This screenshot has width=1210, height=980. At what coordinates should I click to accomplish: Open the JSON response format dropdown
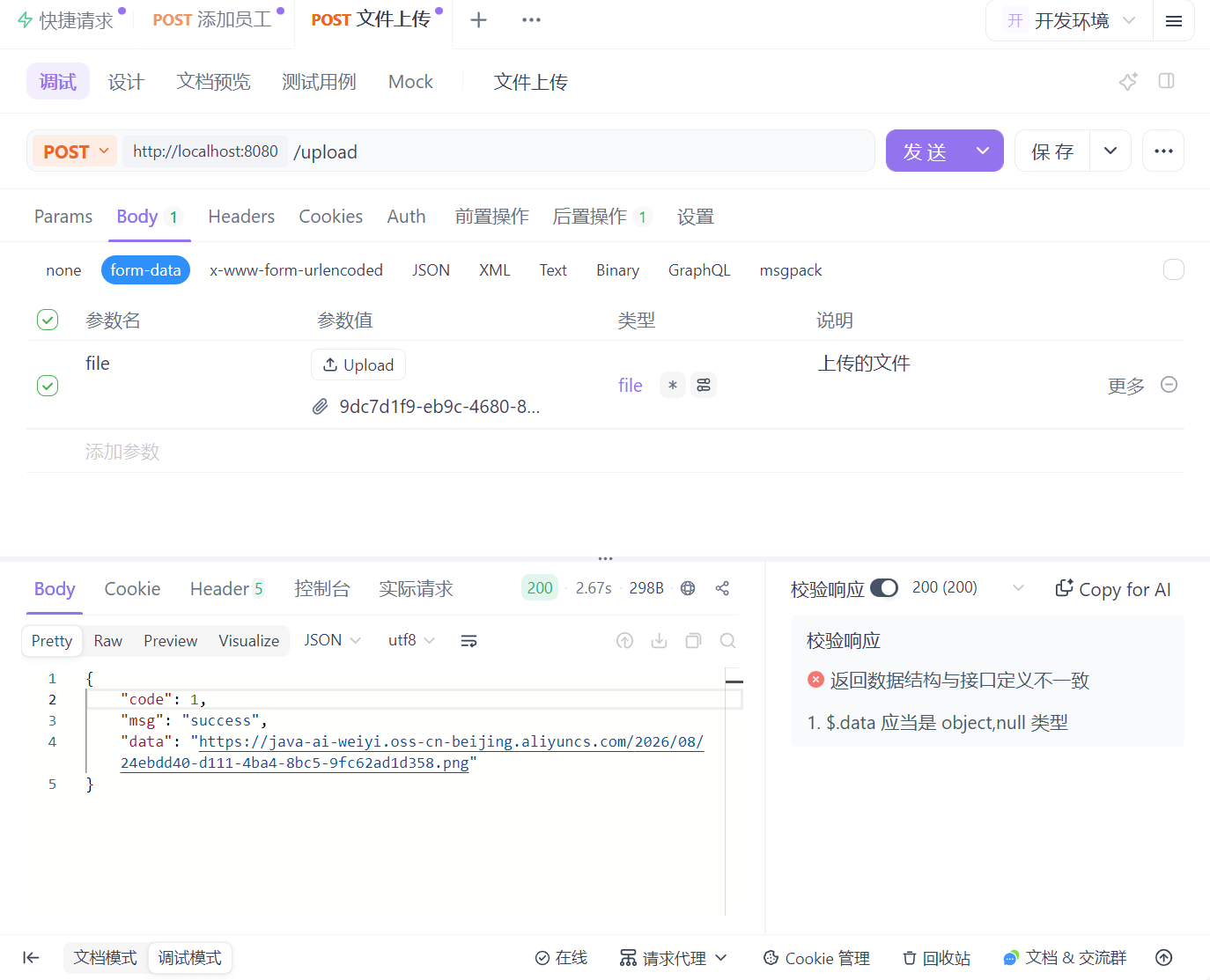333,641
